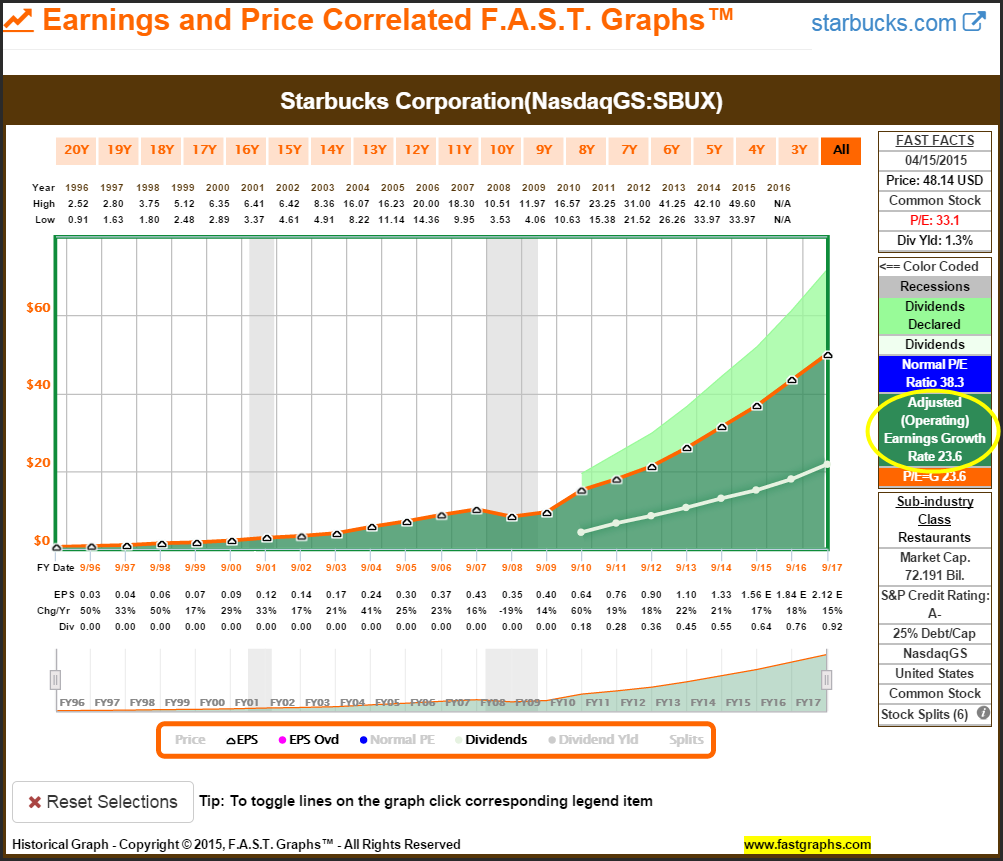Click the Normal P/E Ratio 38.3 blue box
1003x861 pixels.
click(935, 374)
